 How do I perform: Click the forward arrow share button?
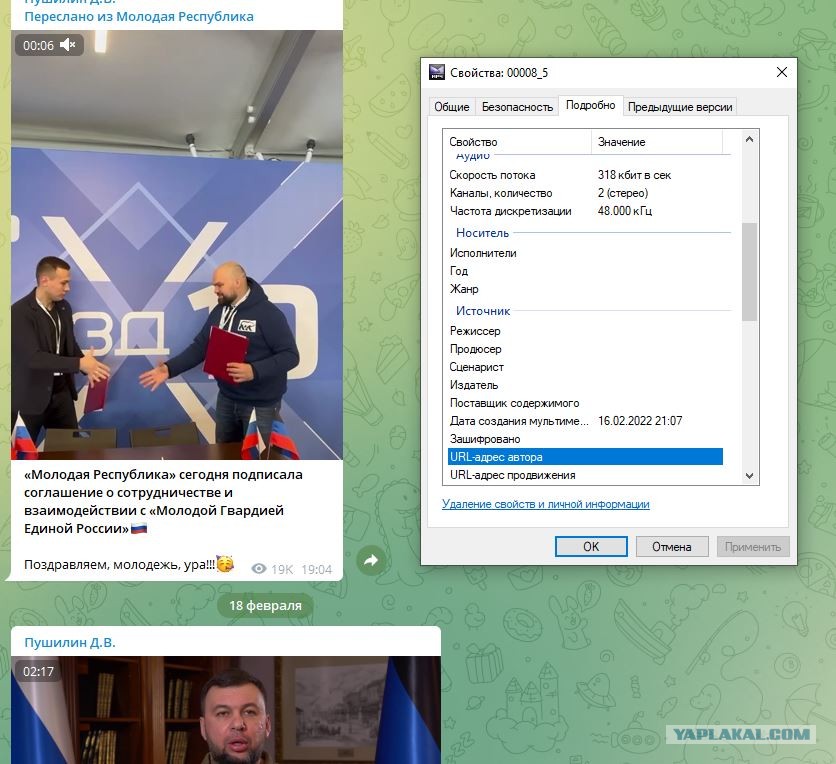pos(371,560)
